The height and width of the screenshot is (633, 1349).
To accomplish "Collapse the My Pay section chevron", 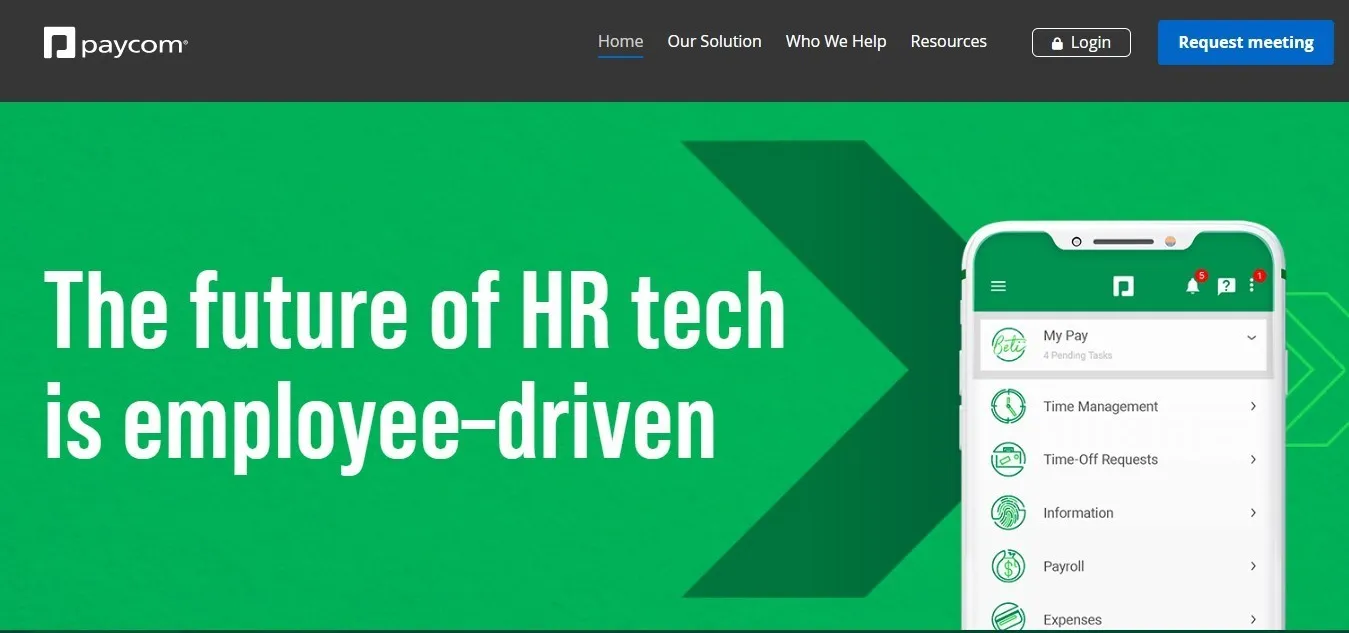I will 1251,338.
